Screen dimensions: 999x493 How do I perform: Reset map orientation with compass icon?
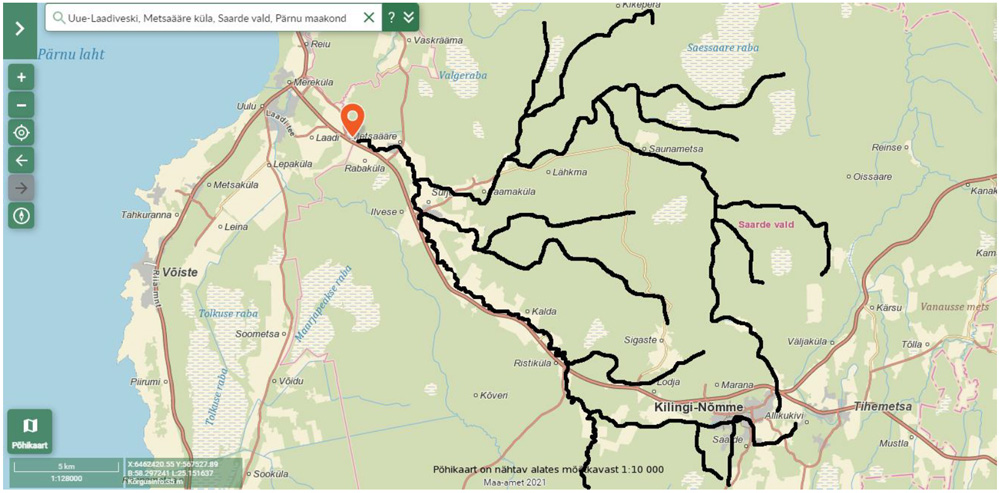tap(21, 215)
